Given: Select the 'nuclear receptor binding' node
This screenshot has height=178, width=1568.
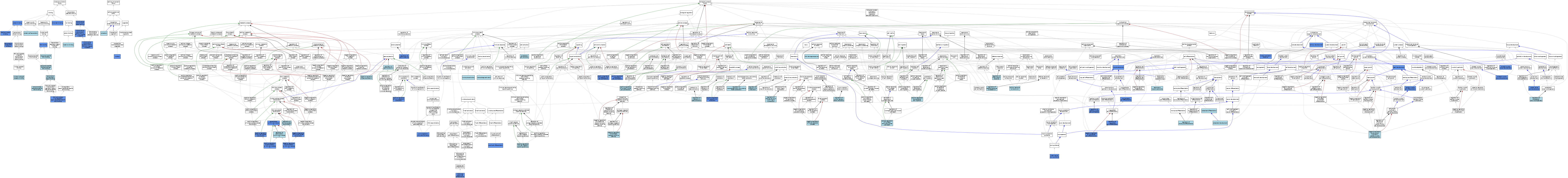Looking at the screenshot, I should coord(19,68).
